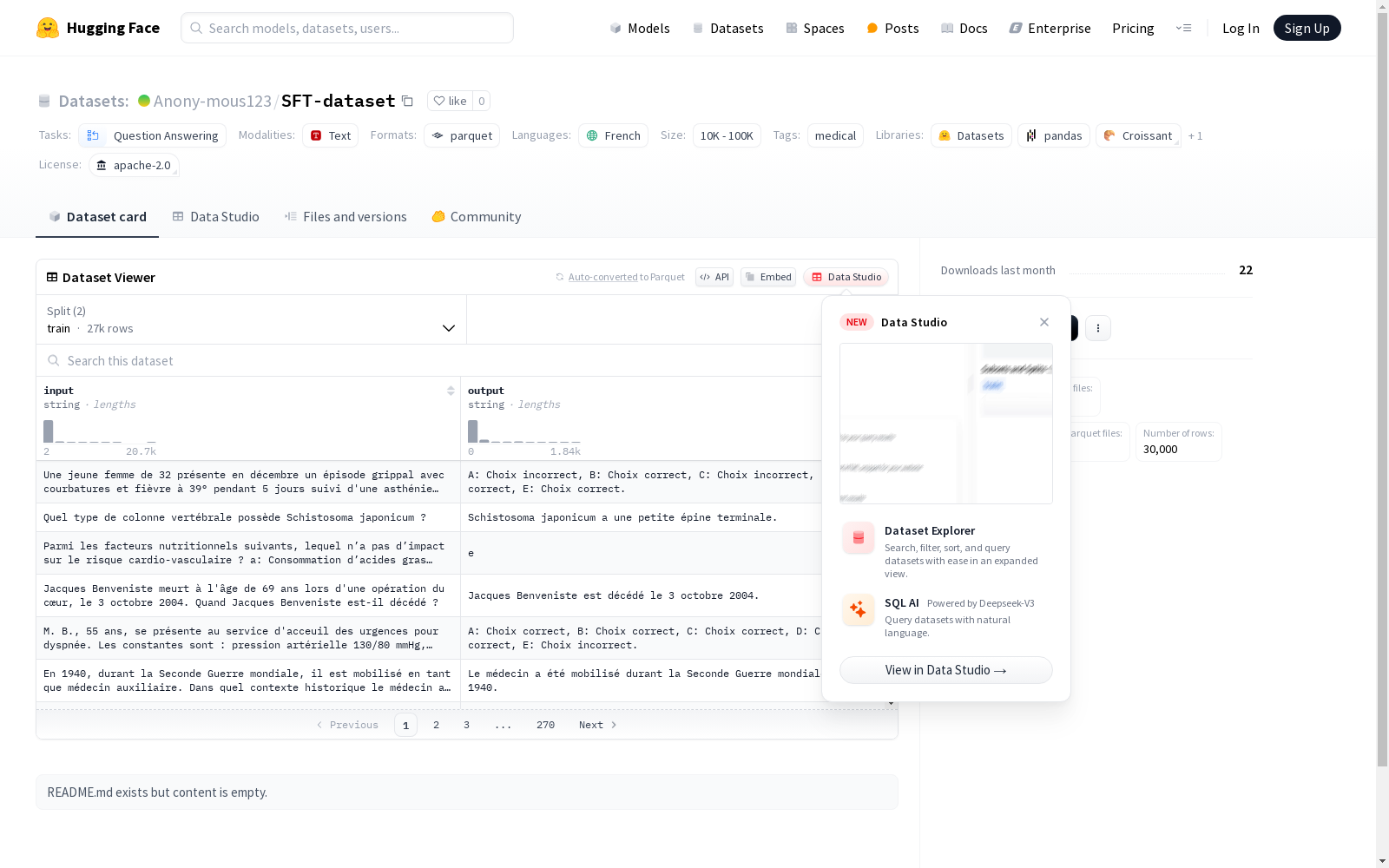This screenshot has height=868, width=1389.
Task: Select the Dataset card tab
Action: tap(97, 217)
